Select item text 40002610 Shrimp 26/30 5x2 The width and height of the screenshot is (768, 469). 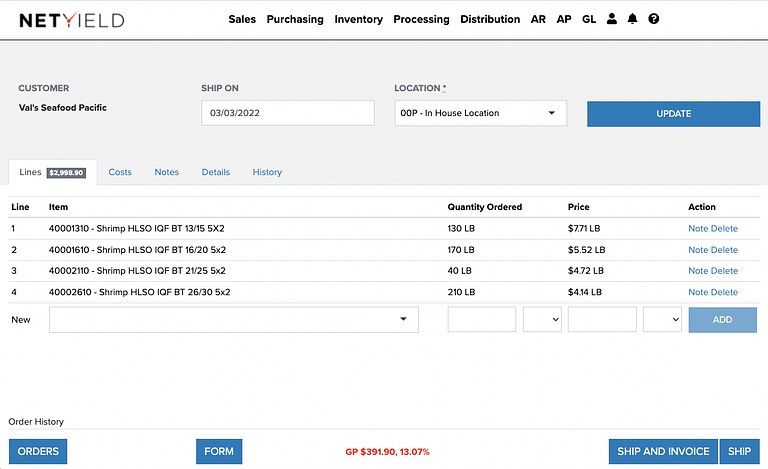click(140, 292)
